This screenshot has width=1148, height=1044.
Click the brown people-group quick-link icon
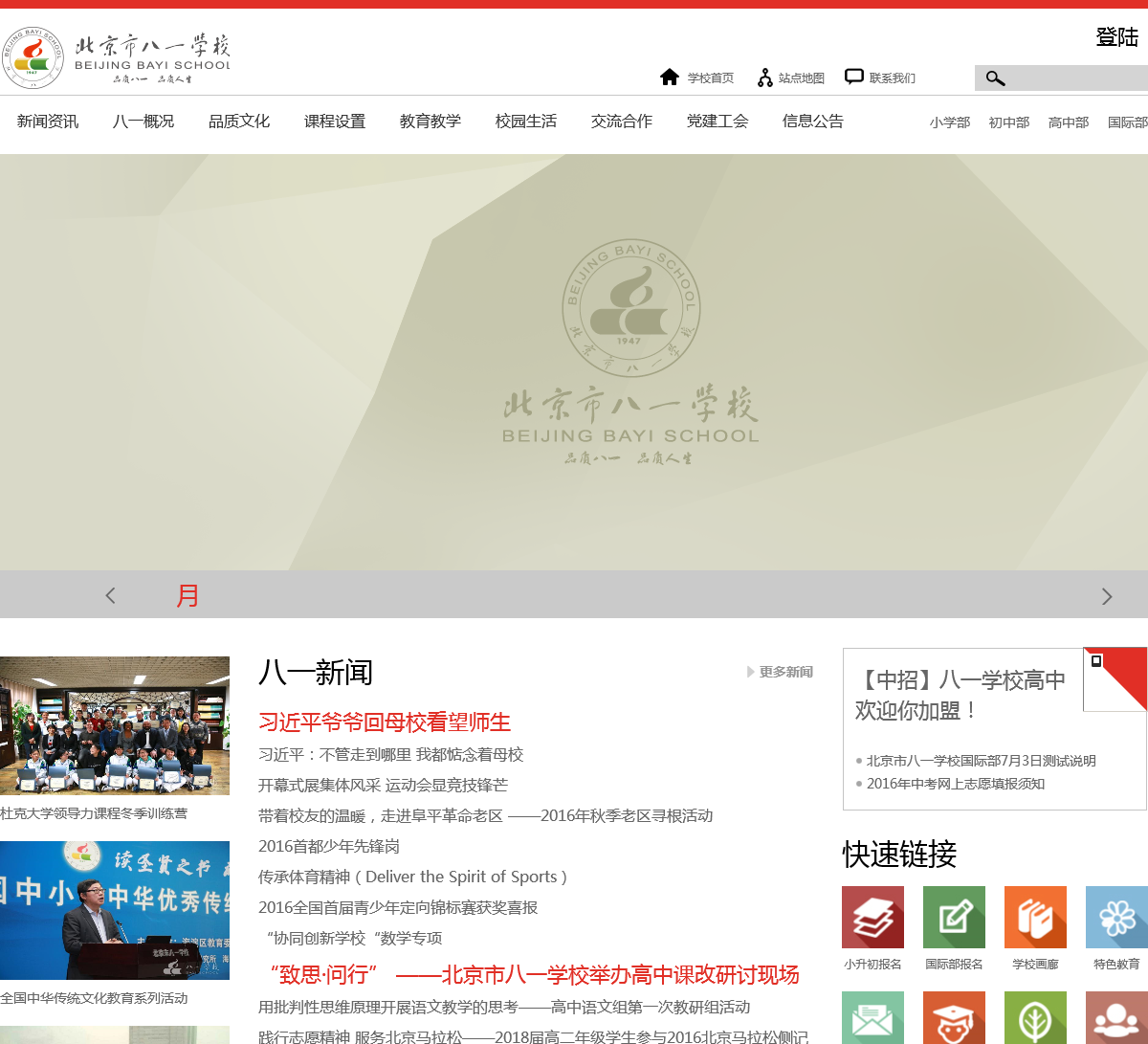pyautogui.click(x=1116, y=1018)
